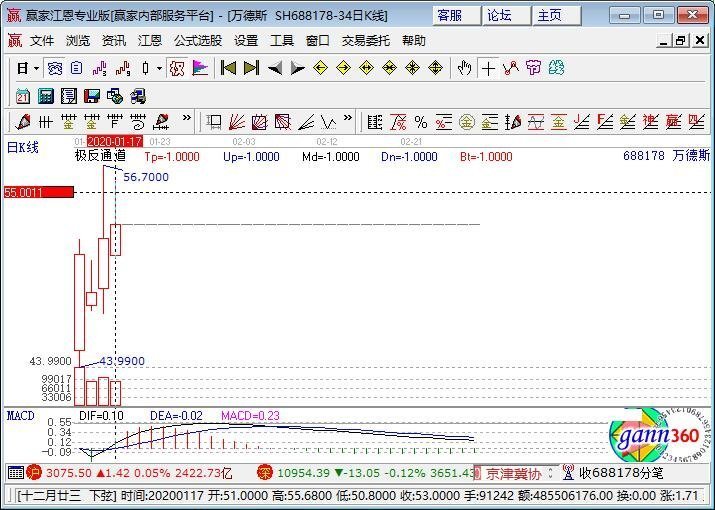Open the 公式选股 menu

click(198, 41)
